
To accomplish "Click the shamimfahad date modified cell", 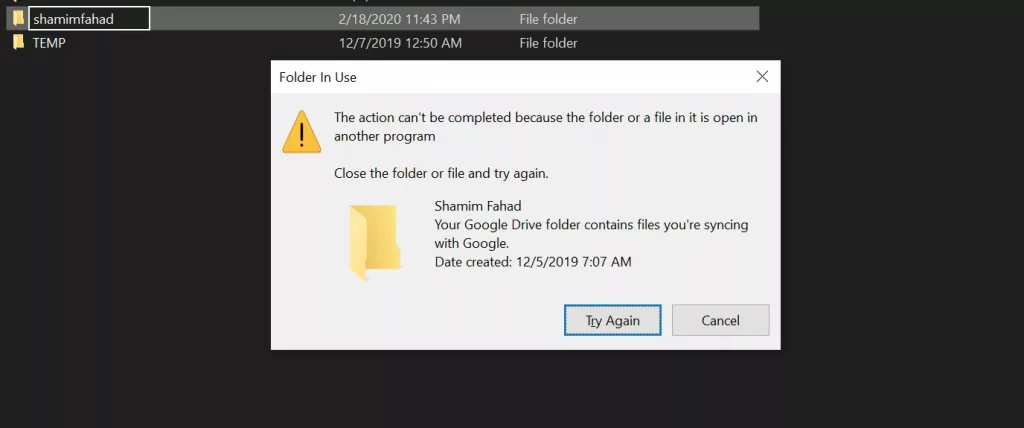I will click(400, 19).
